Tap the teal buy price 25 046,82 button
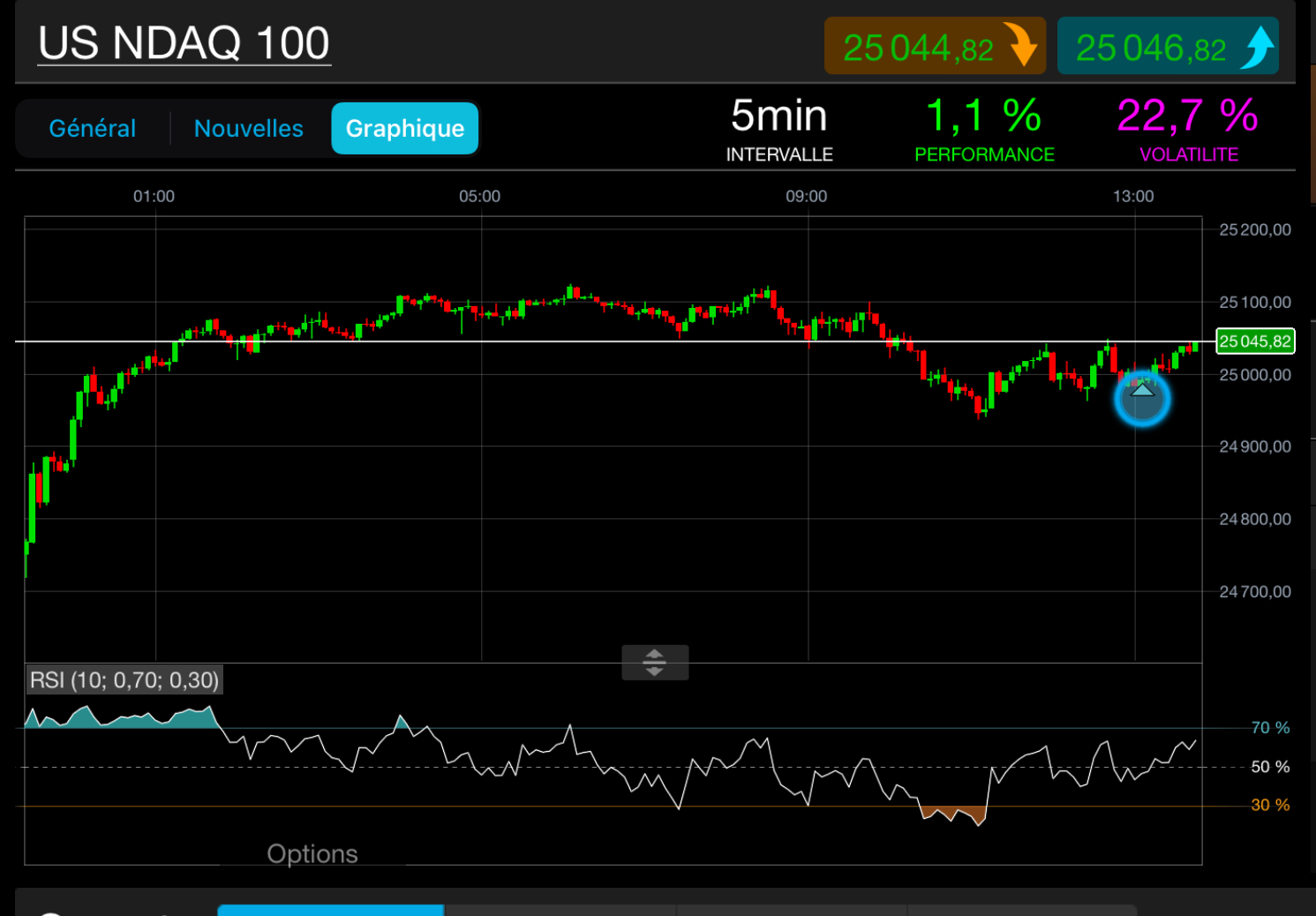1316x916 pixels. 1168,46
